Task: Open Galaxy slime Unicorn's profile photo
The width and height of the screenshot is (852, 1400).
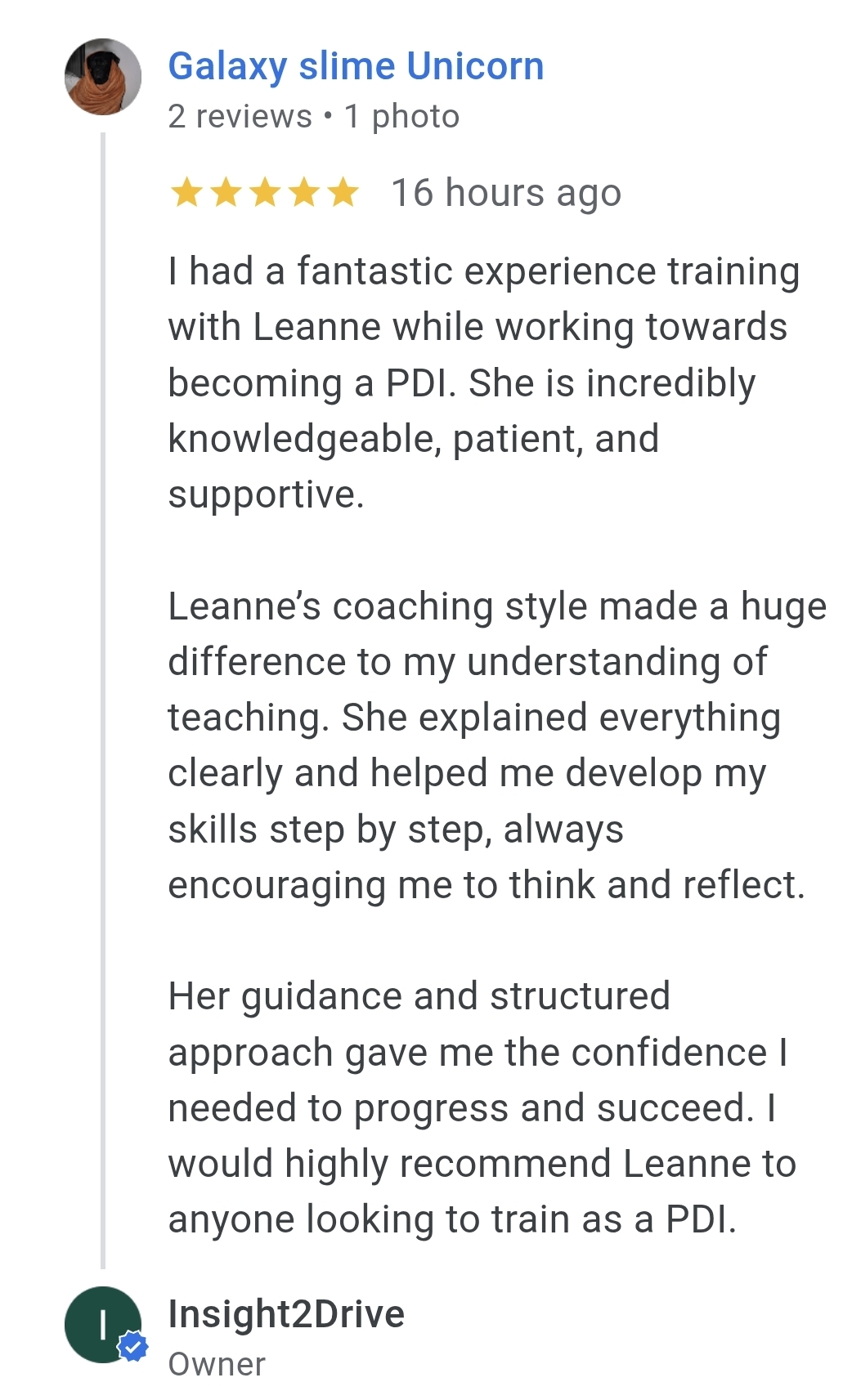Action: [103, 77]
